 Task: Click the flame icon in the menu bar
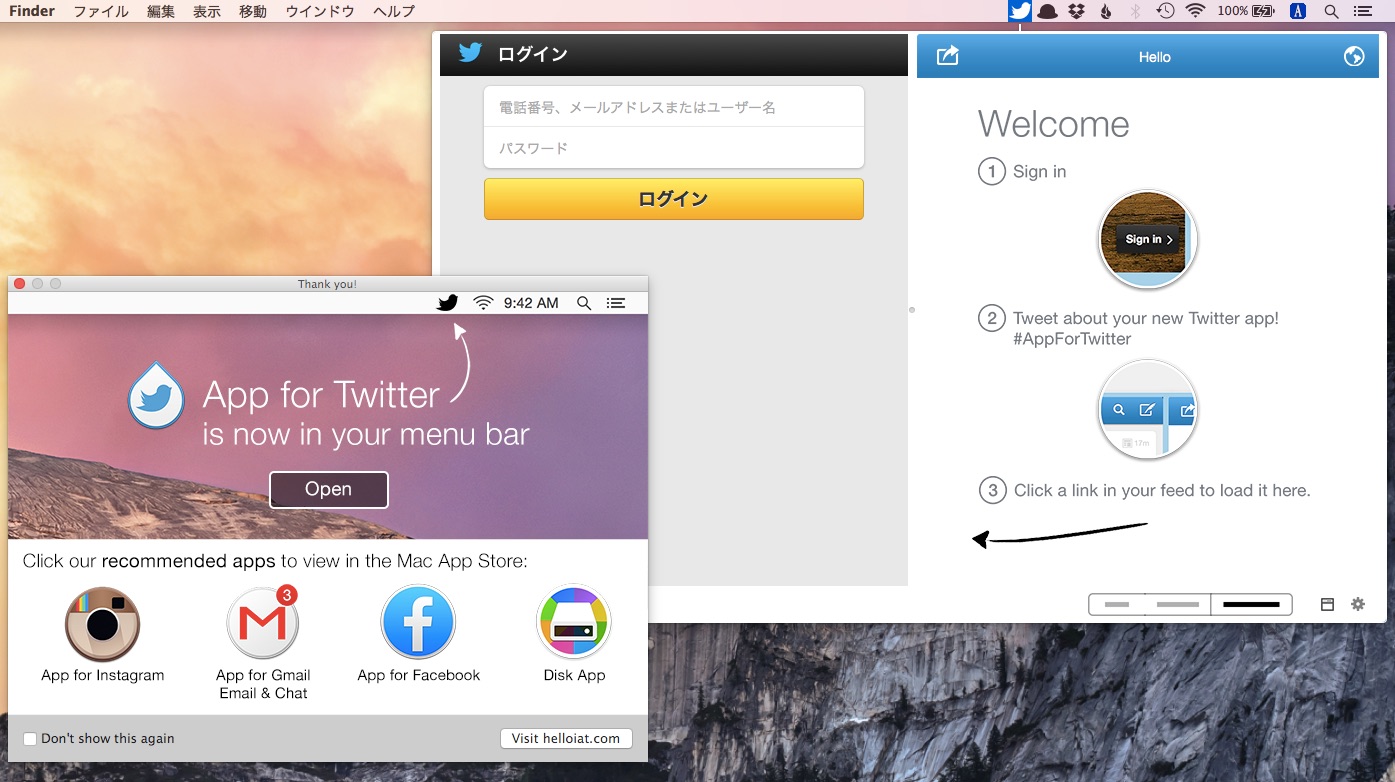pyautogui.click(x=1105, y=12)
